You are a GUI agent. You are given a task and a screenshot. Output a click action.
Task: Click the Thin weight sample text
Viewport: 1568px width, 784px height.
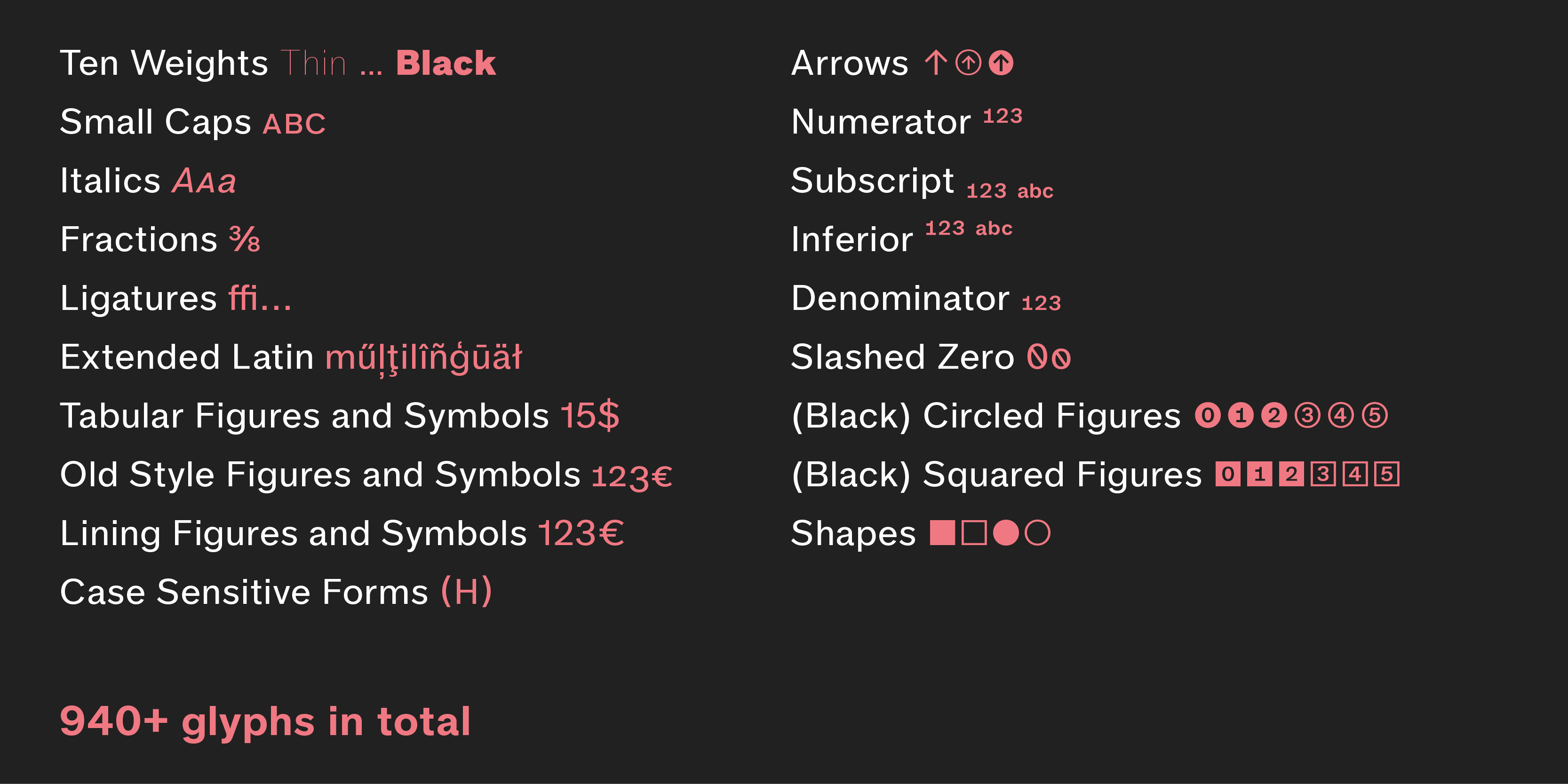(x=313, y=63)
